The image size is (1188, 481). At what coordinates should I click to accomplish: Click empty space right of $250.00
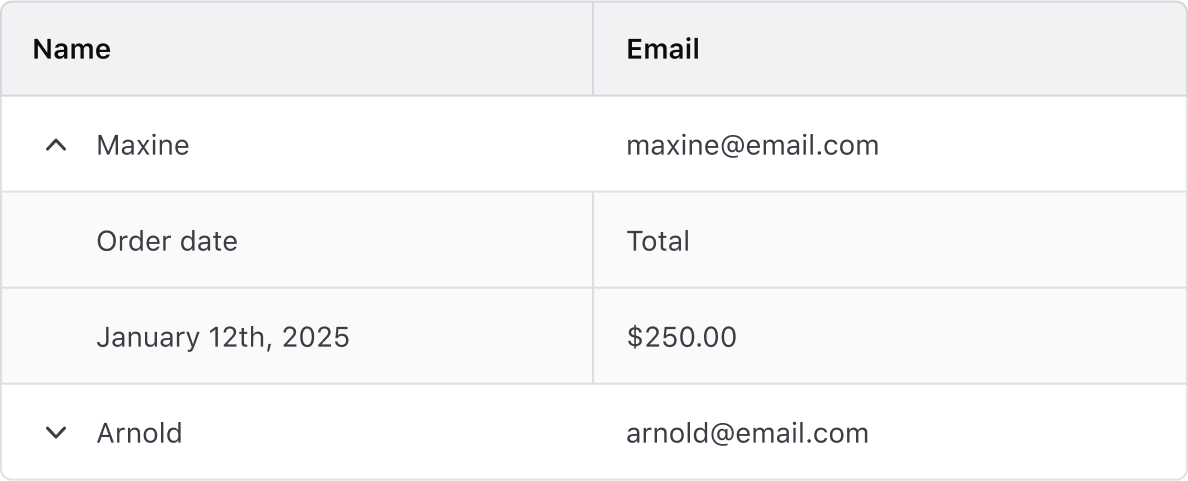click(960, 337)
